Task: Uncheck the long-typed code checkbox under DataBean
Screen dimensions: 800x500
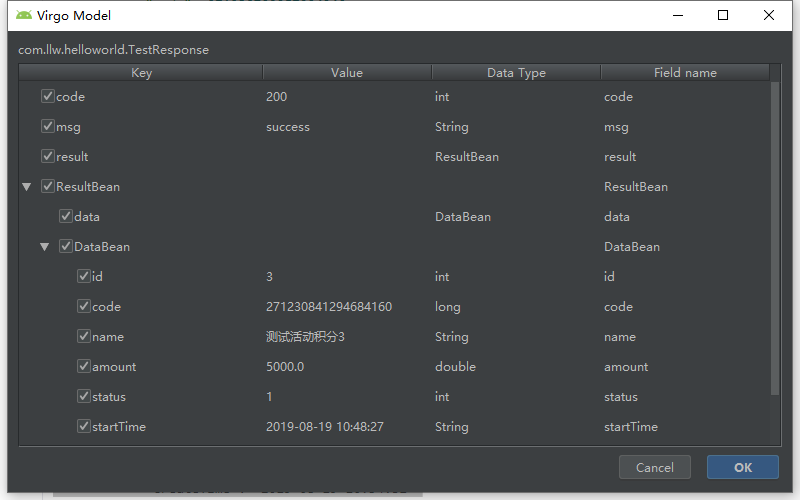Action: [84, 306]
